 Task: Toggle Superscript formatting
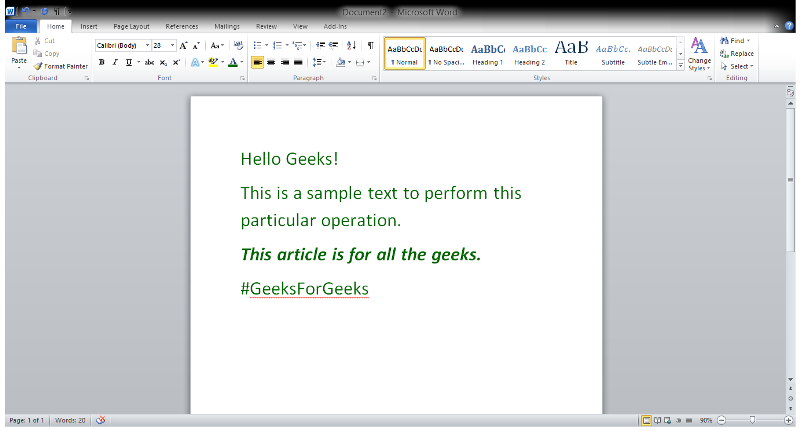(177, 62)
